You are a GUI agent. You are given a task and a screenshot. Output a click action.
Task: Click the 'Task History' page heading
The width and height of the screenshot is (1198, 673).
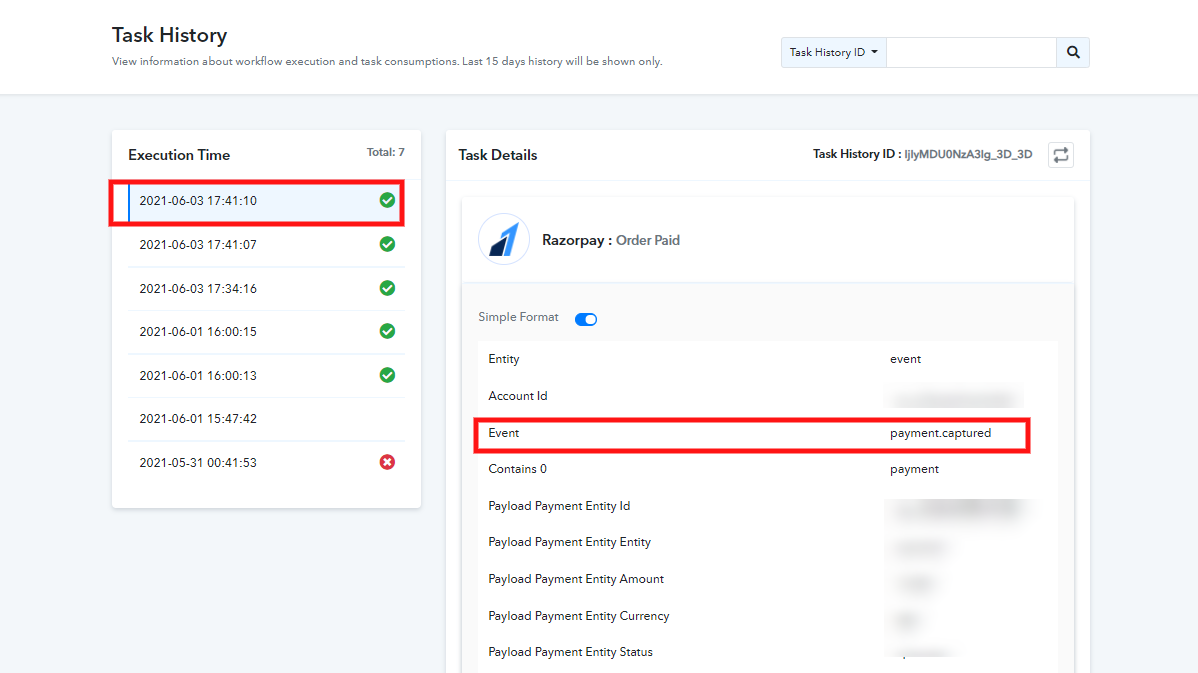(170, 35)
